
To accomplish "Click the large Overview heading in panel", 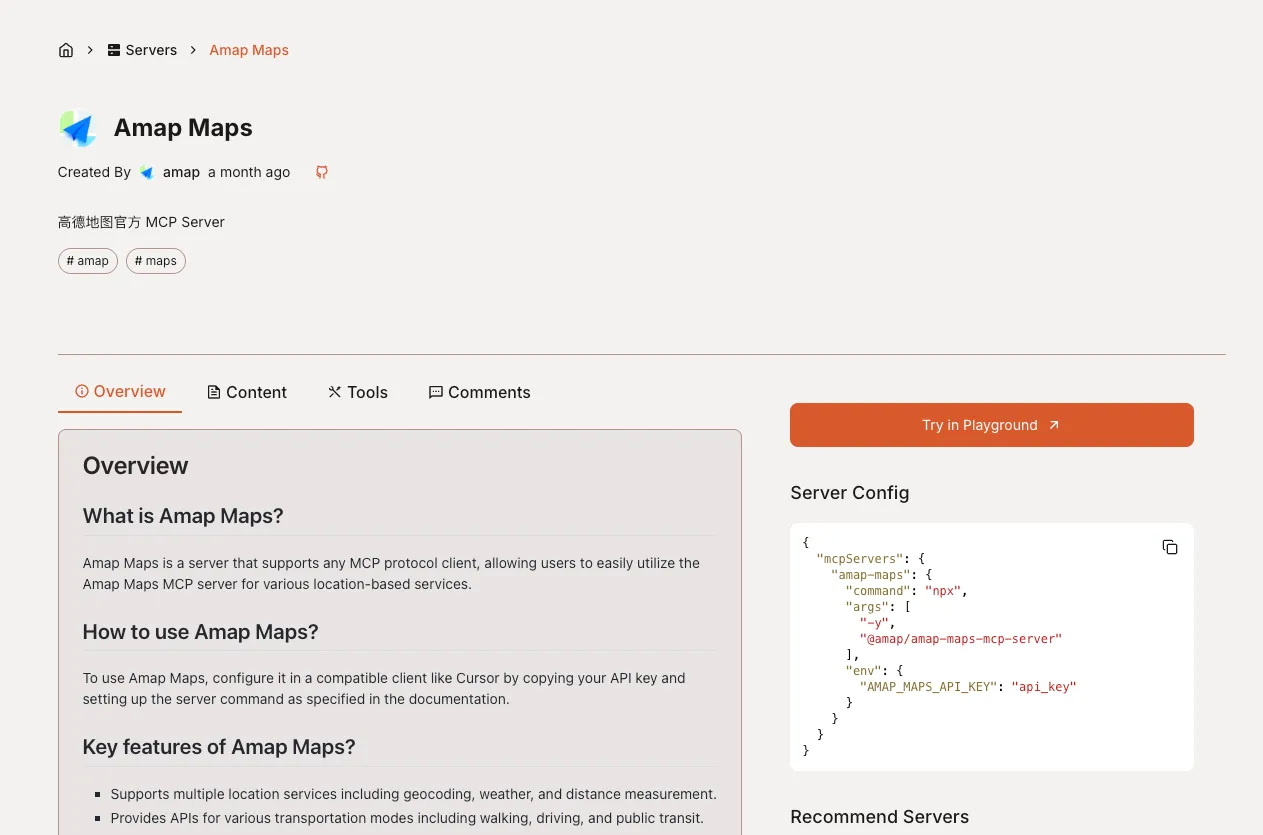I will tap(136, 466).
